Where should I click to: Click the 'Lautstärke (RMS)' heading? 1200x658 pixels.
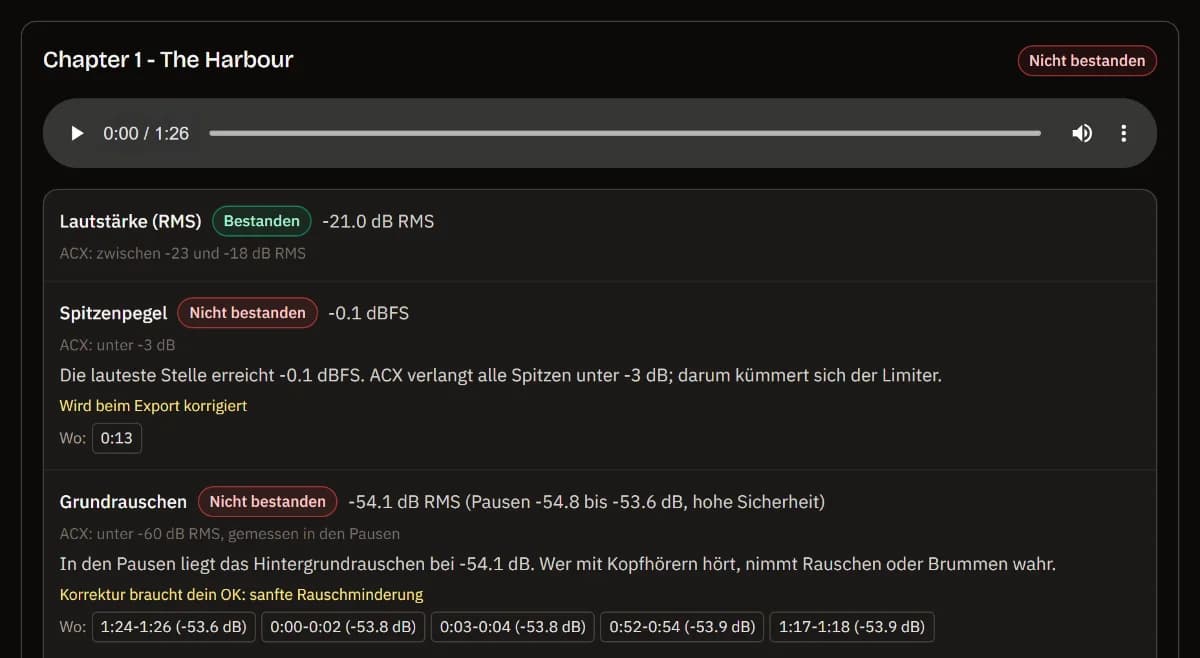coord(131,221)
